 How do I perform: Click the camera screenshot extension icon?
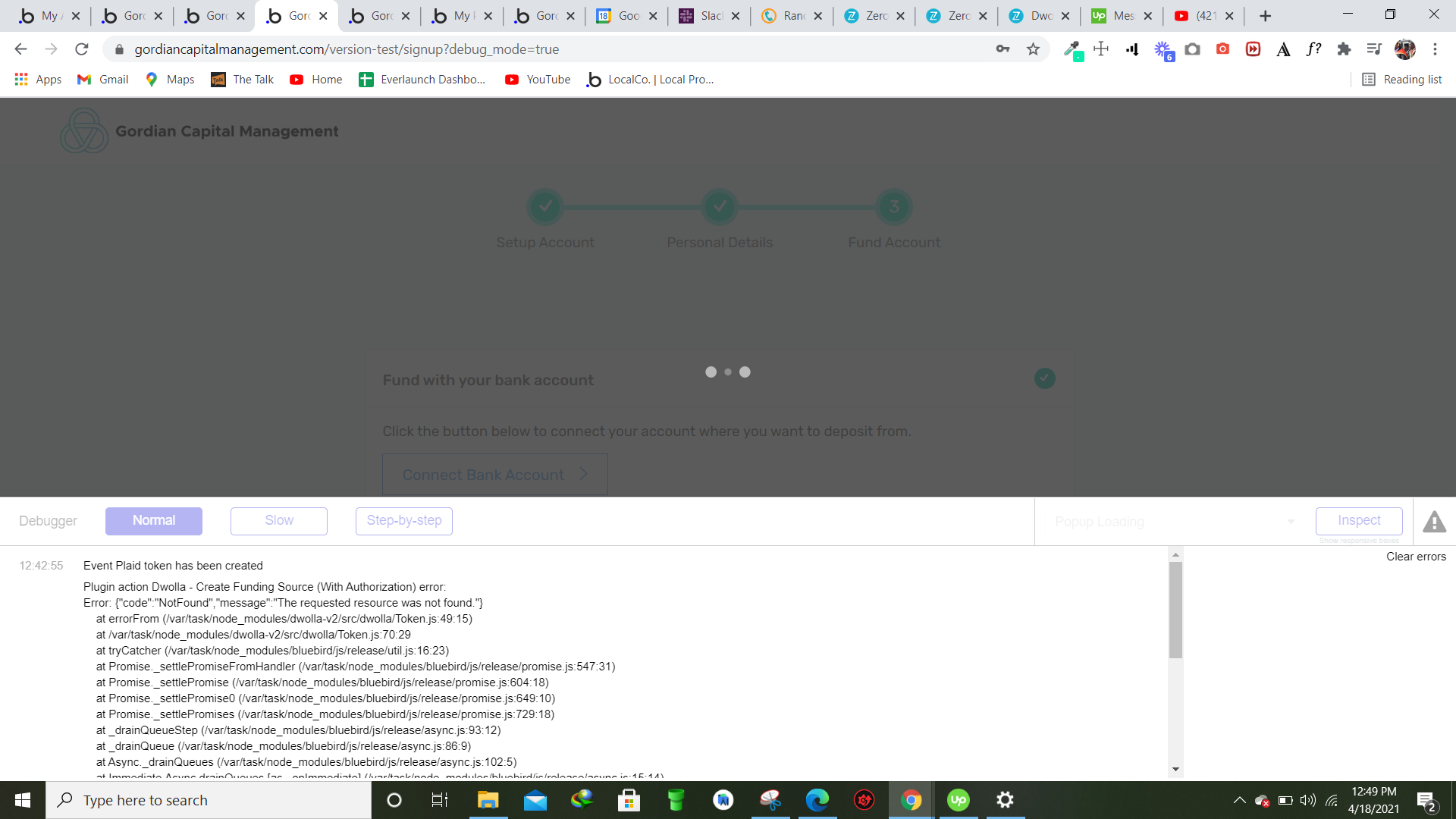pyautogui.click(x=1193, y=49)
